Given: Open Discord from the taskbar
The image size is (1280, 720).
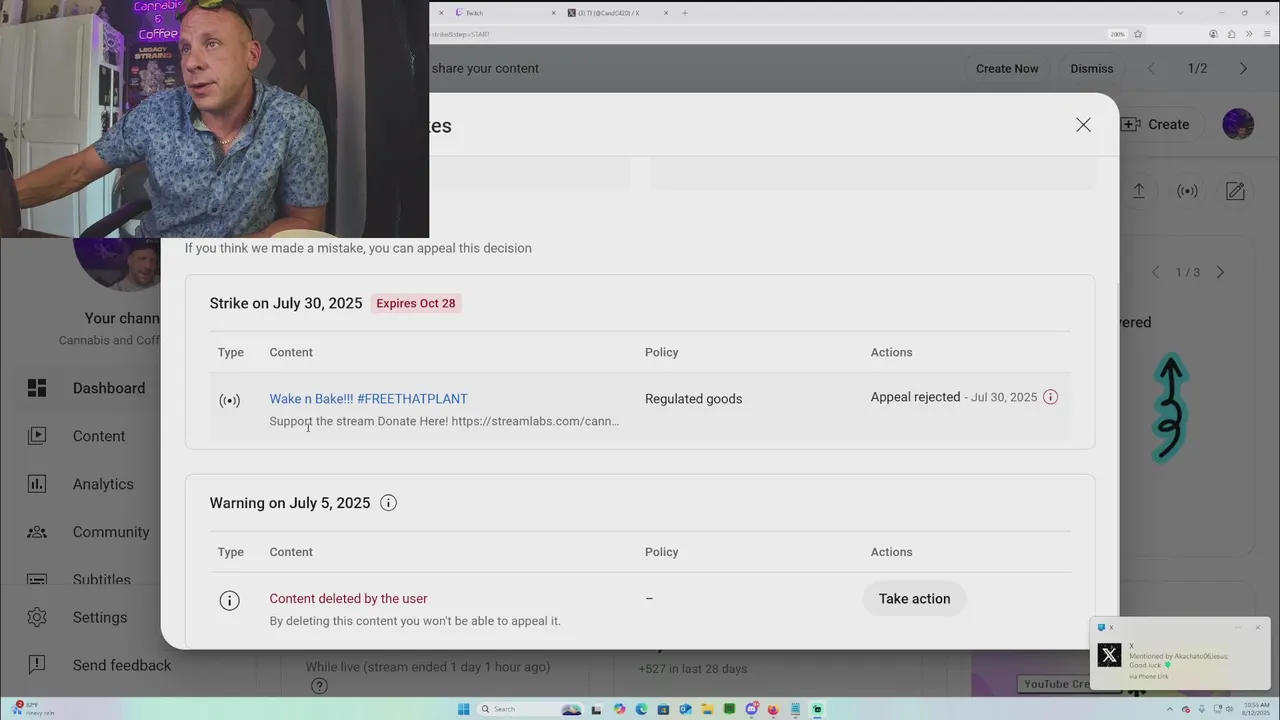Looking at the screenshot, I should [x=751, y=709].
